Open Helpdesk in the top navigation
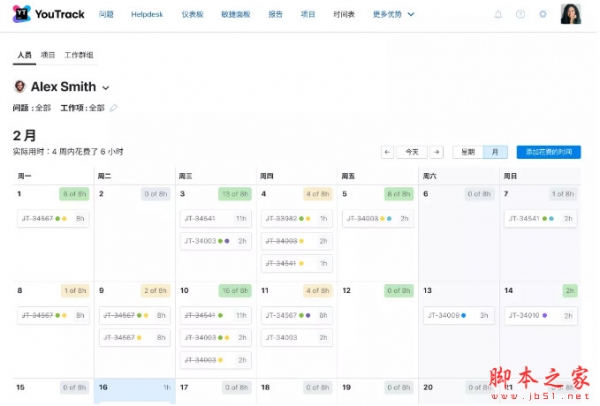 146,15
